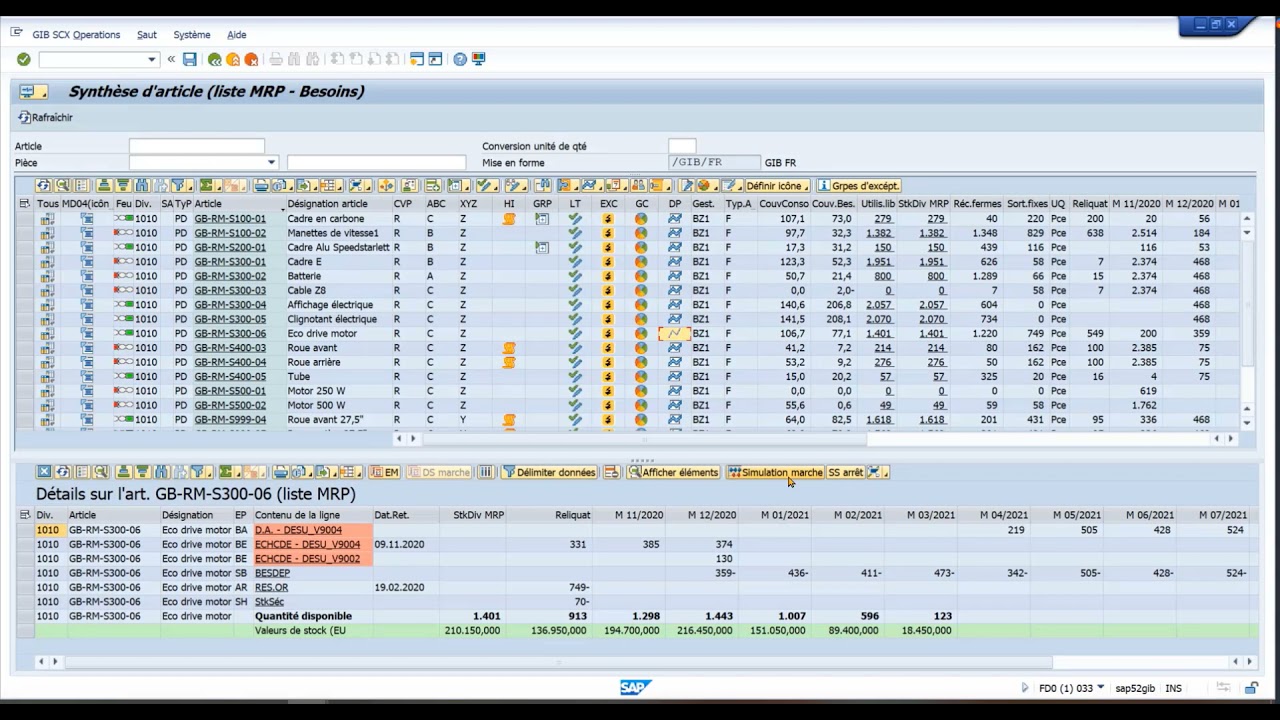Image resolution: width=1280 pixels, height=720 pixels.
Task: Click sort ascending icon in details toolbar
Action: tap(123, 472)
